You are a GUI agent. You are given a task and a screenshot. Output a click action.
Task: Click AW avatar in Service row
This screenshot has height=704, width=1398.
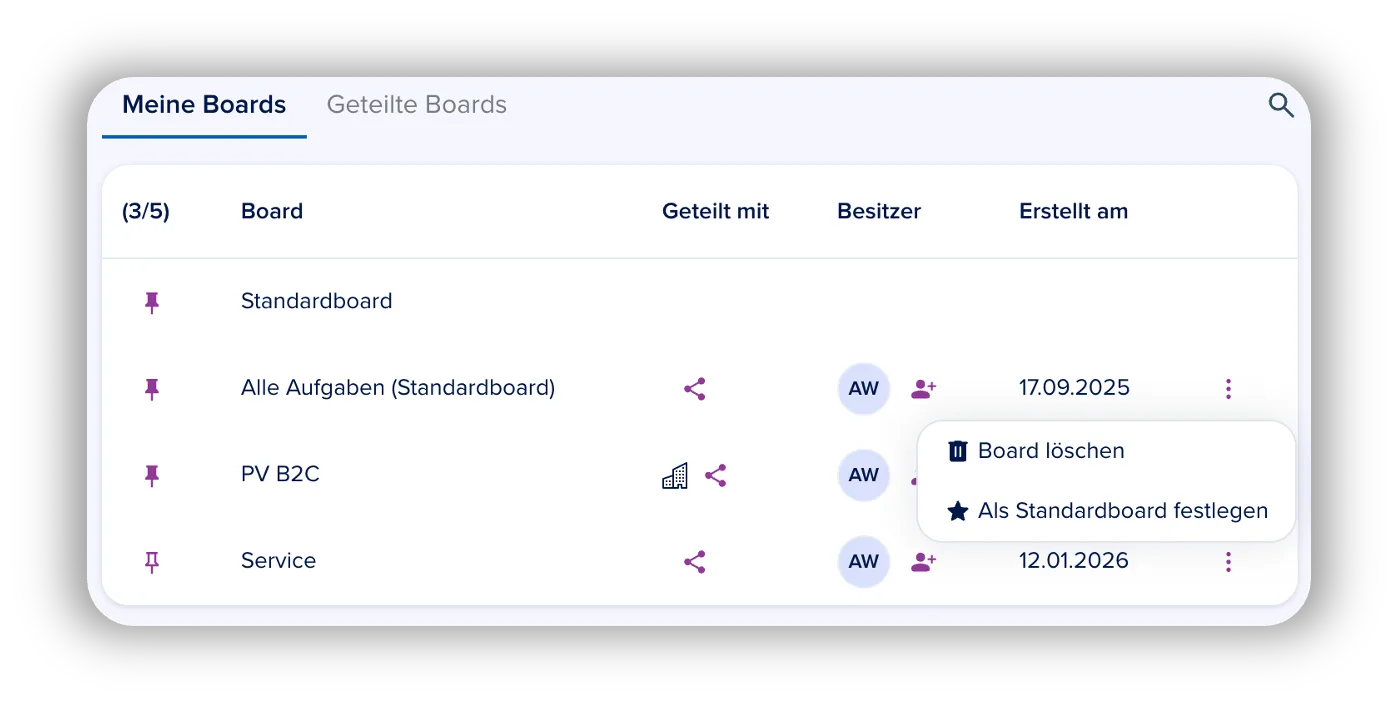[863, 562]
